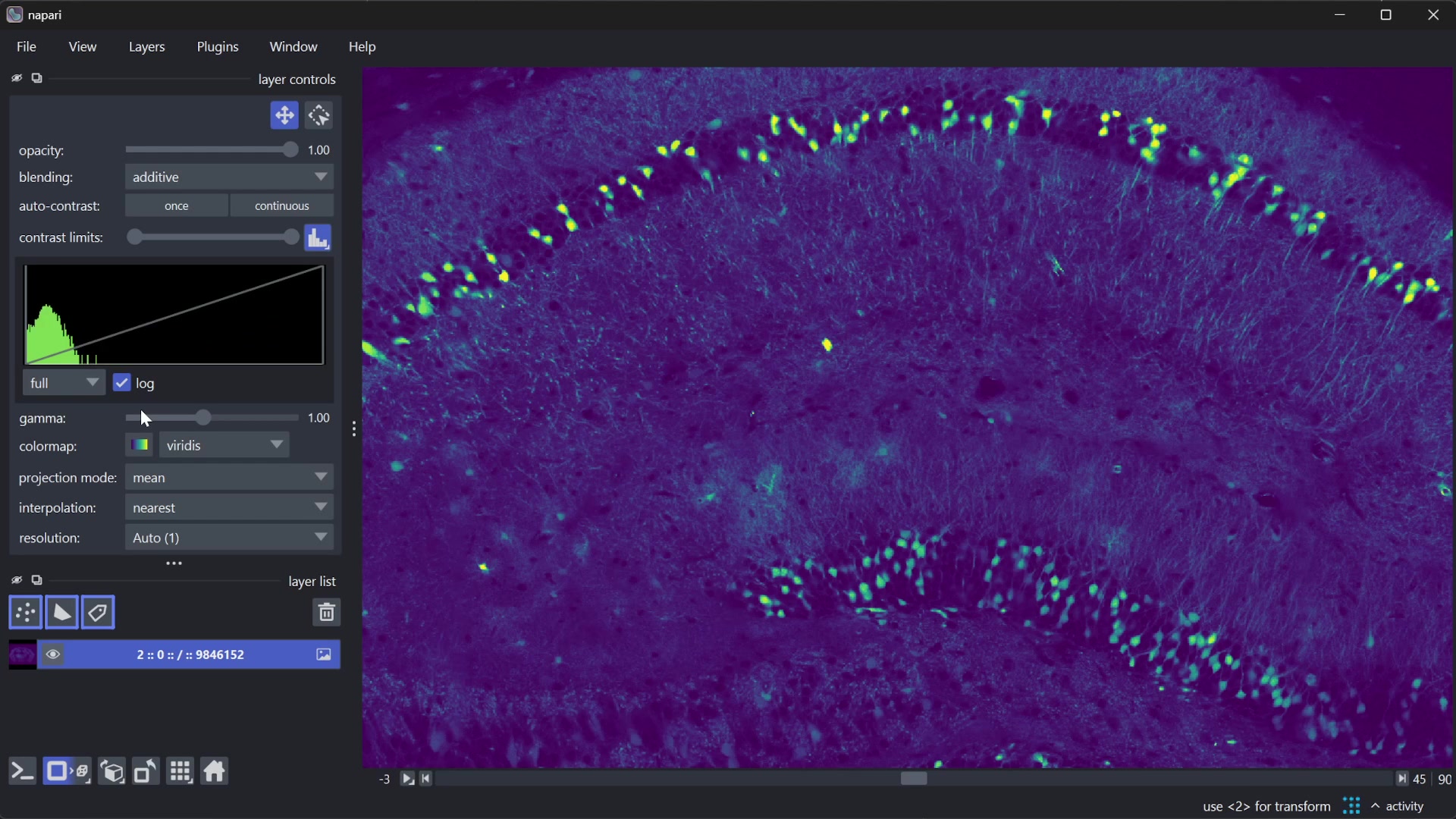
Task: Click the total slice count 90
Action: click(1445, 780)
